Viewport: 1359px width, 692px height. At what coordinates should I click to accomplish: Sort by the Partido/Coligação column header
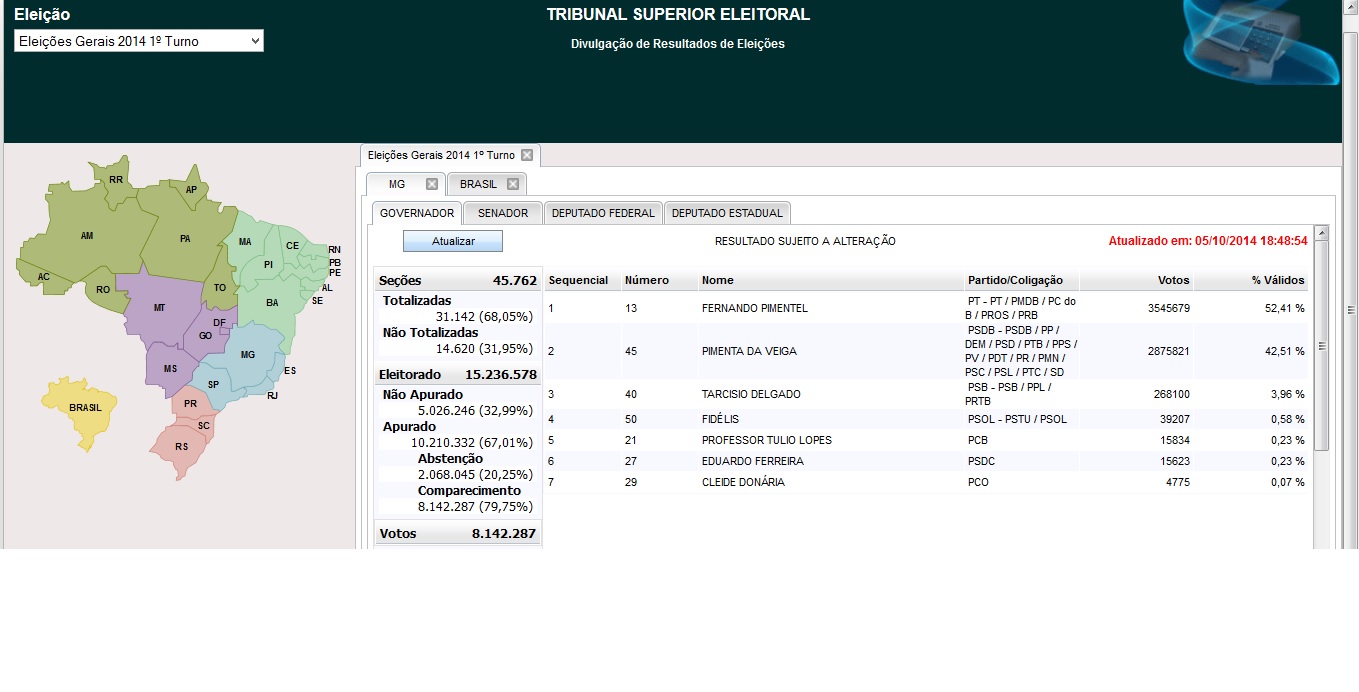(1015, 280)
